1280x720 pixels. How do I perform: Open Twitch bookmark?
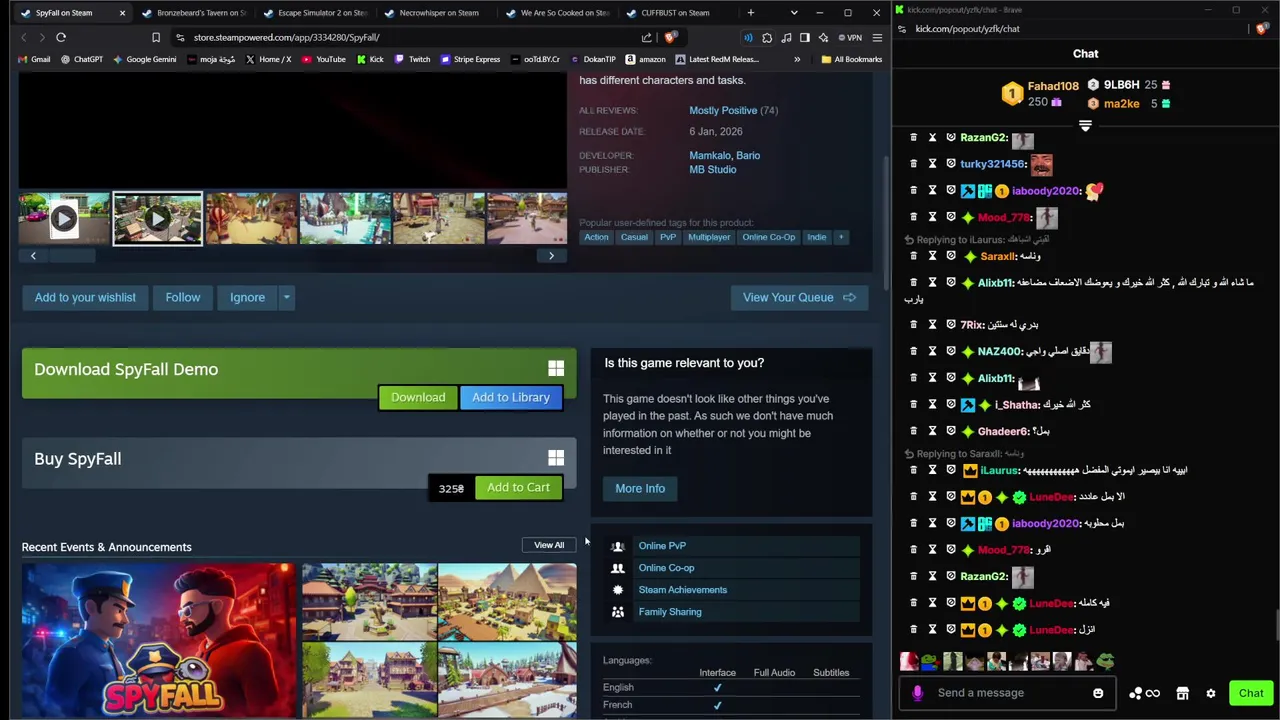(412, 59)
